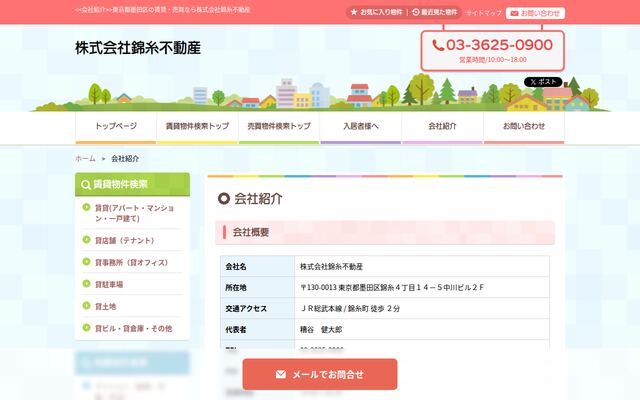Click green arrow icon beside 貸駐車場

(86, 284)
